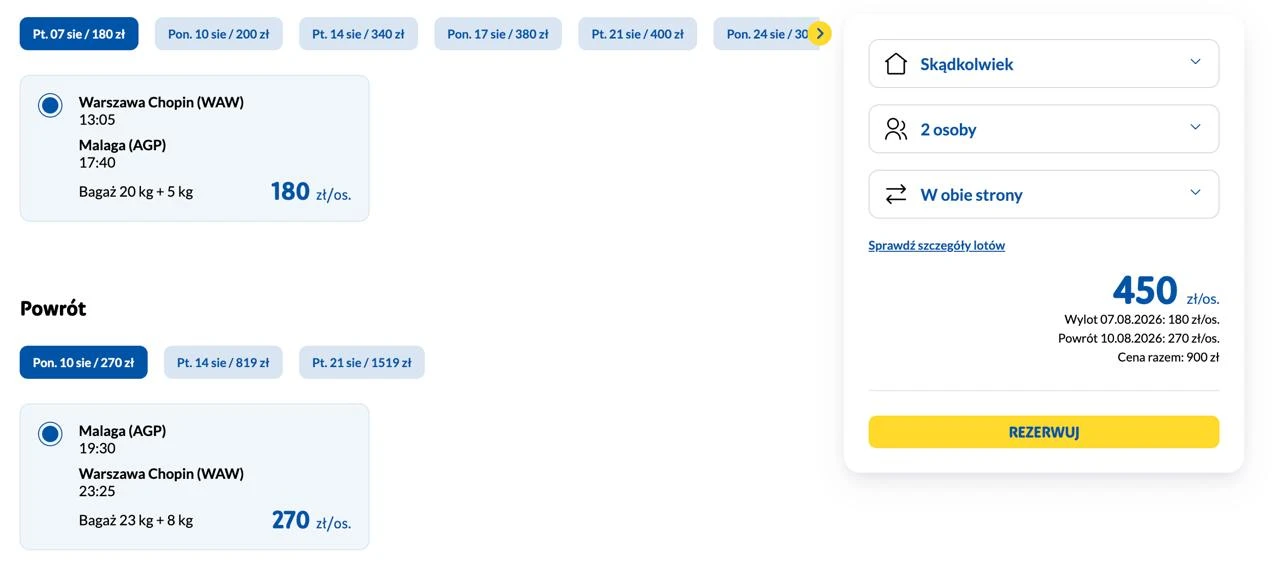This screenshot has width=1280, height=573.
Task: Pick departure date Pon. 17 sie / 380 zł
Action: click(498, 34)
